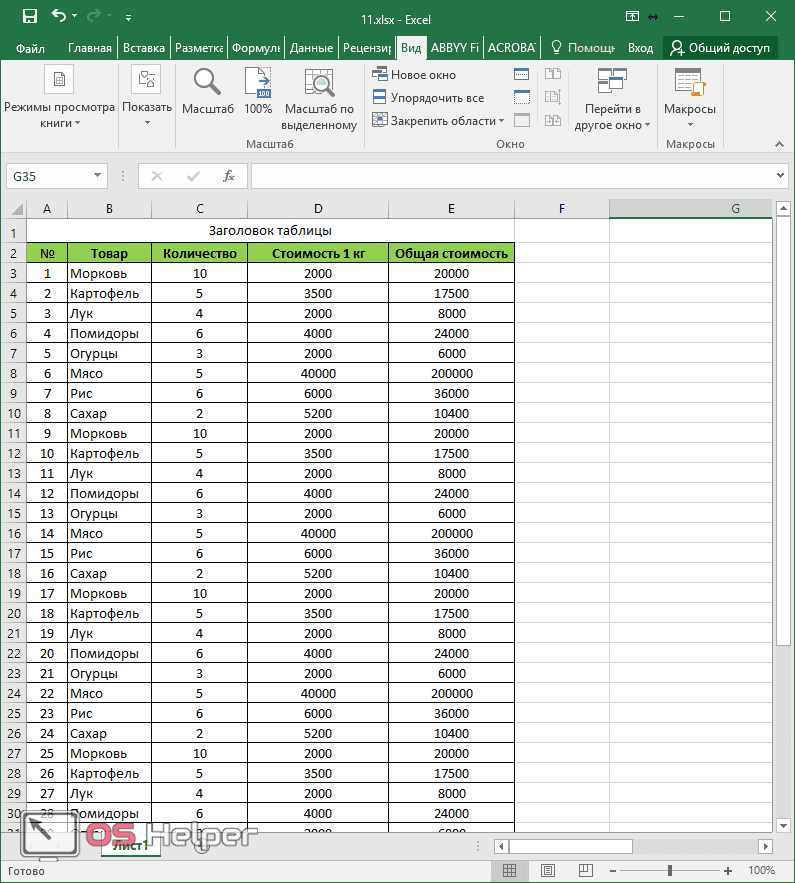Expand the formula bar chevron
This screenshot has height=883, width=795.
click(780, 176)
